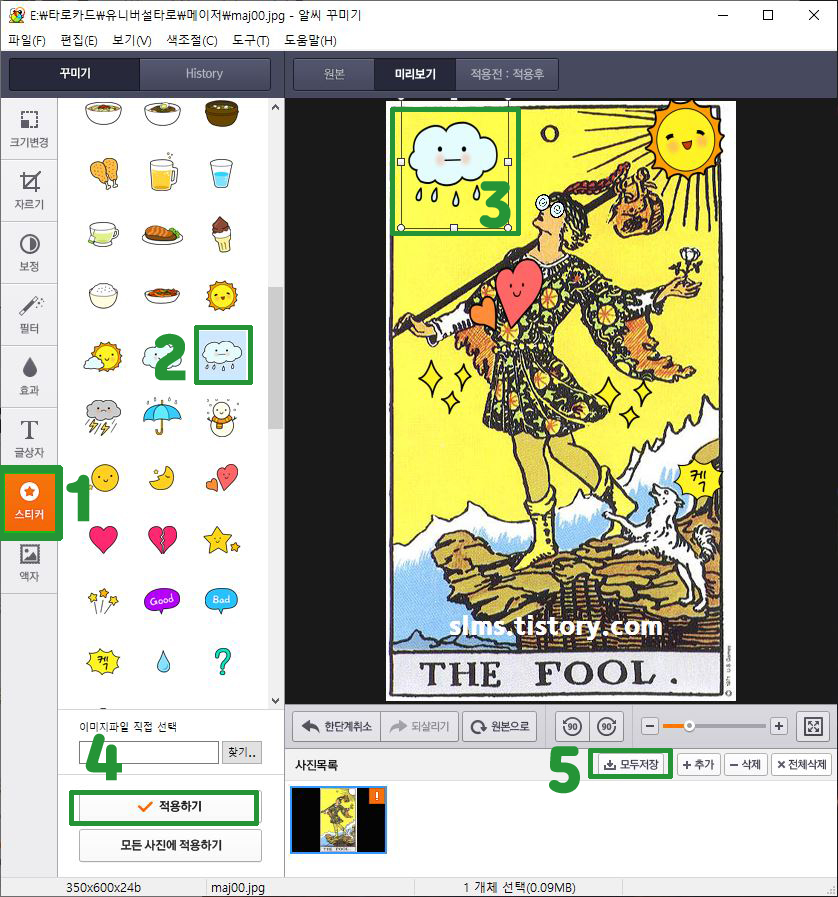Pick the yellow 켁 burst sticker
The image size is (838, 897).
pos(103,662)
